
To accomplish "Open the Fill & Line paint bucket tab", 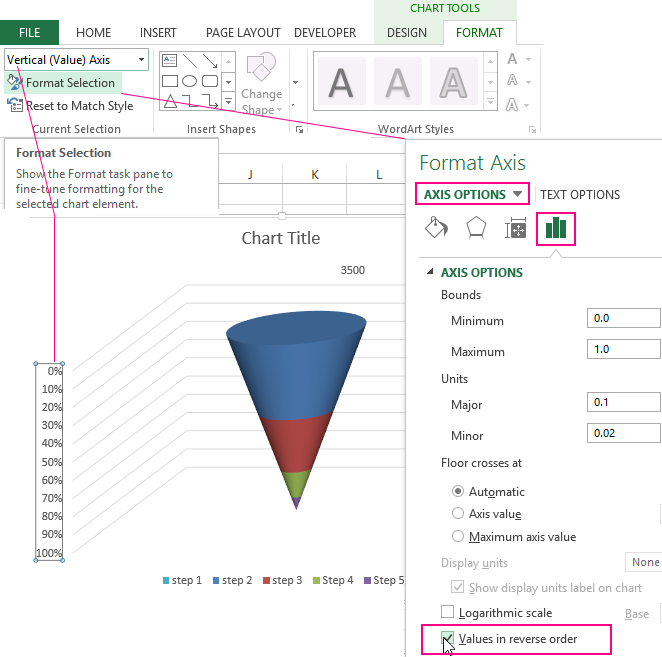I will click(436, 229).
